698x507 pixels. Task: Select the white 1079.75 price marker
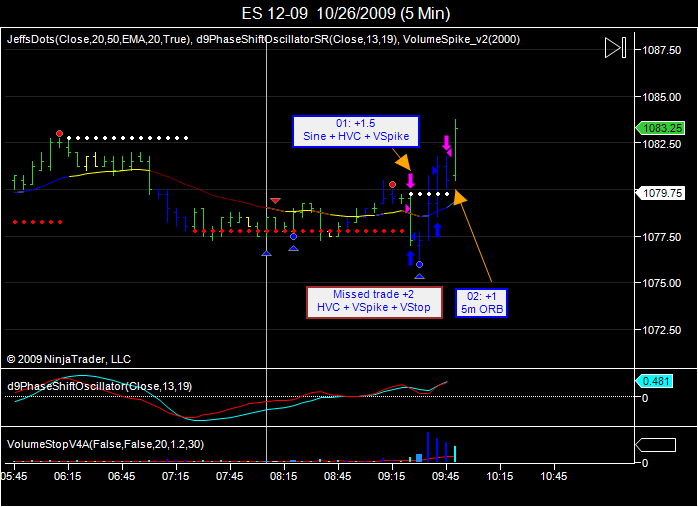[x=660, y=193]
